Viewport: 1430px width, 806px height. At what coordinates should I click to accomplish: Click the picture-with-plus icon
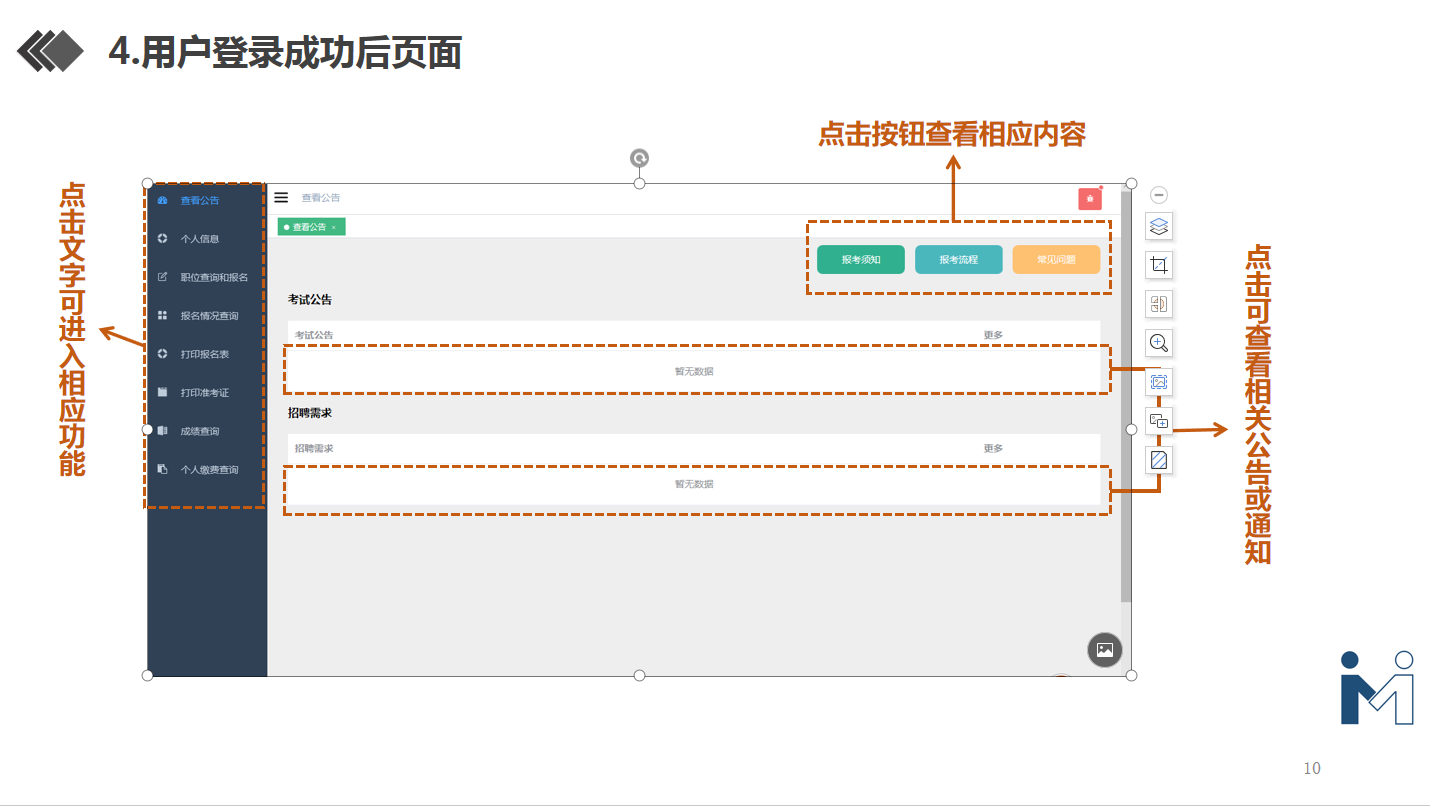click(1159, 421)
